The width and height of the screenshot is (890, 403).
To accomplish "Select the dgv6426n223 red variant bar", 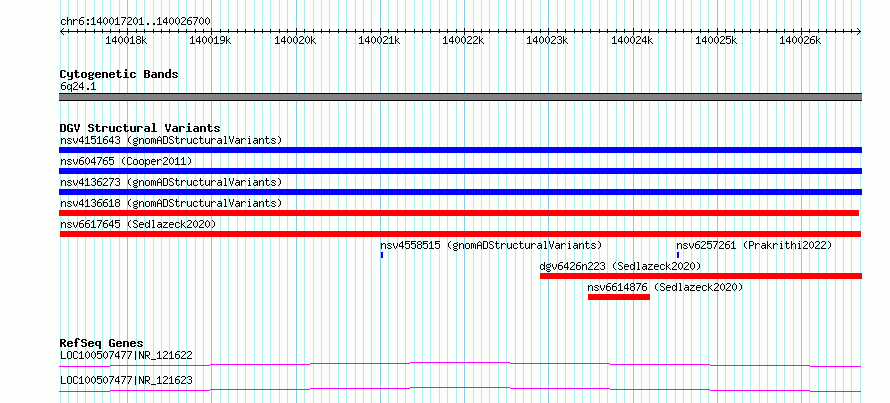I will (701, 276).
